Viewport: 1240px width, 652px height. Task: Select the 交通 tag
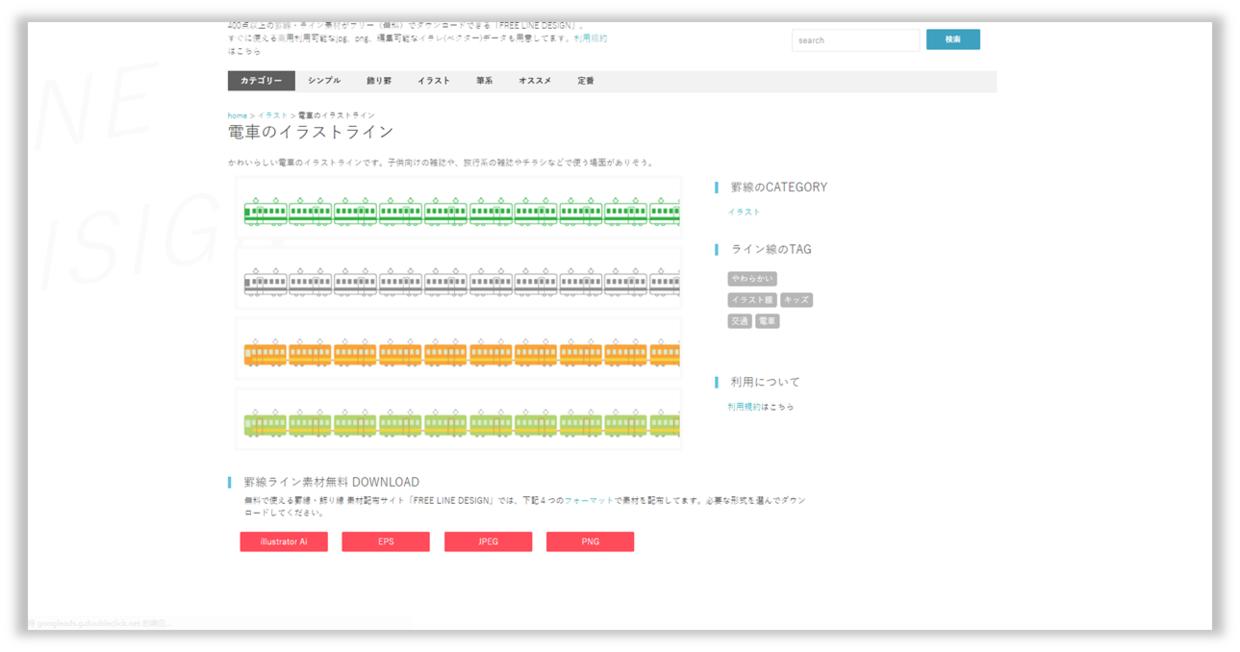tap(739, 321)
